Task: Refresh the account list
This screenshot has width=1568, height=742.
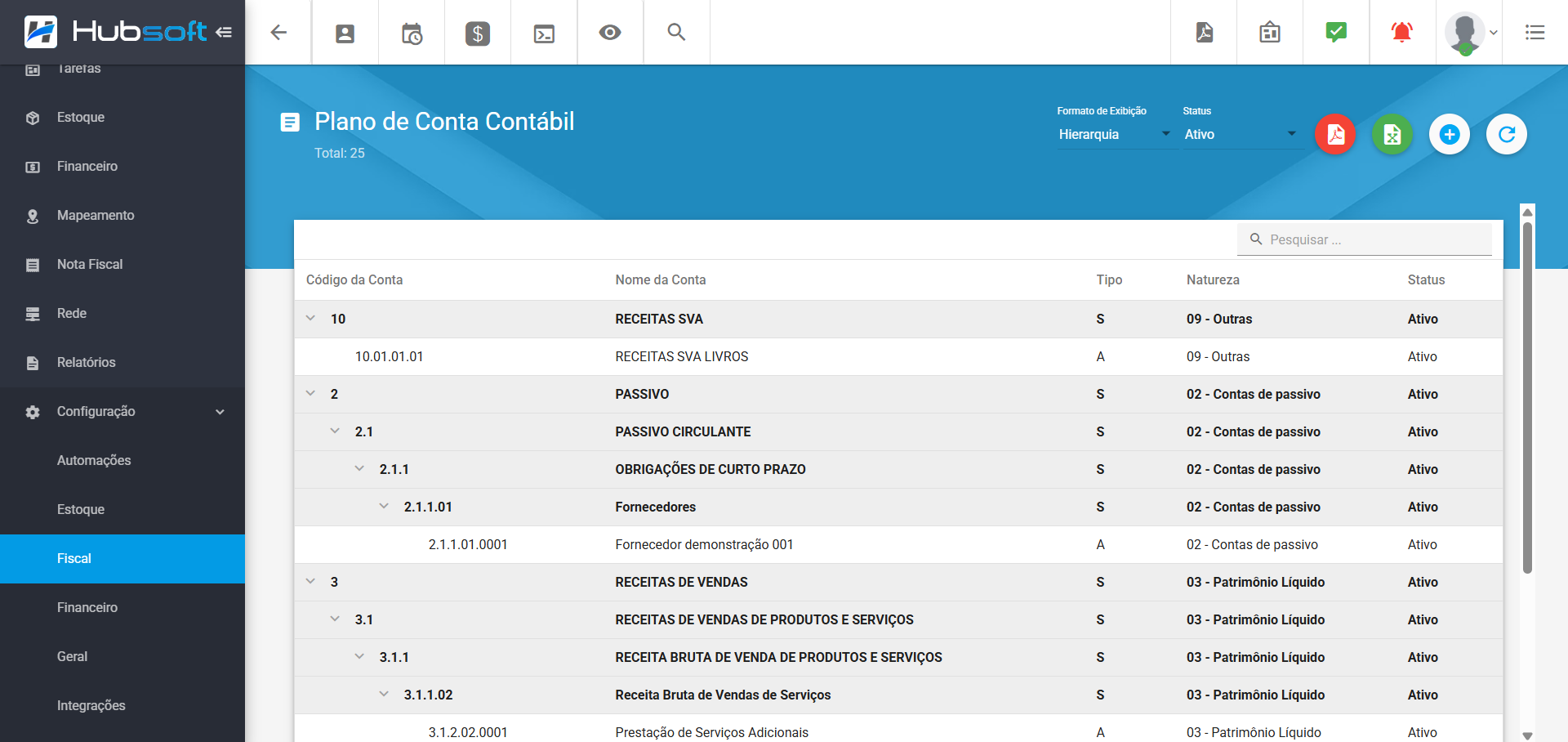Action: tap(1507, 134)
